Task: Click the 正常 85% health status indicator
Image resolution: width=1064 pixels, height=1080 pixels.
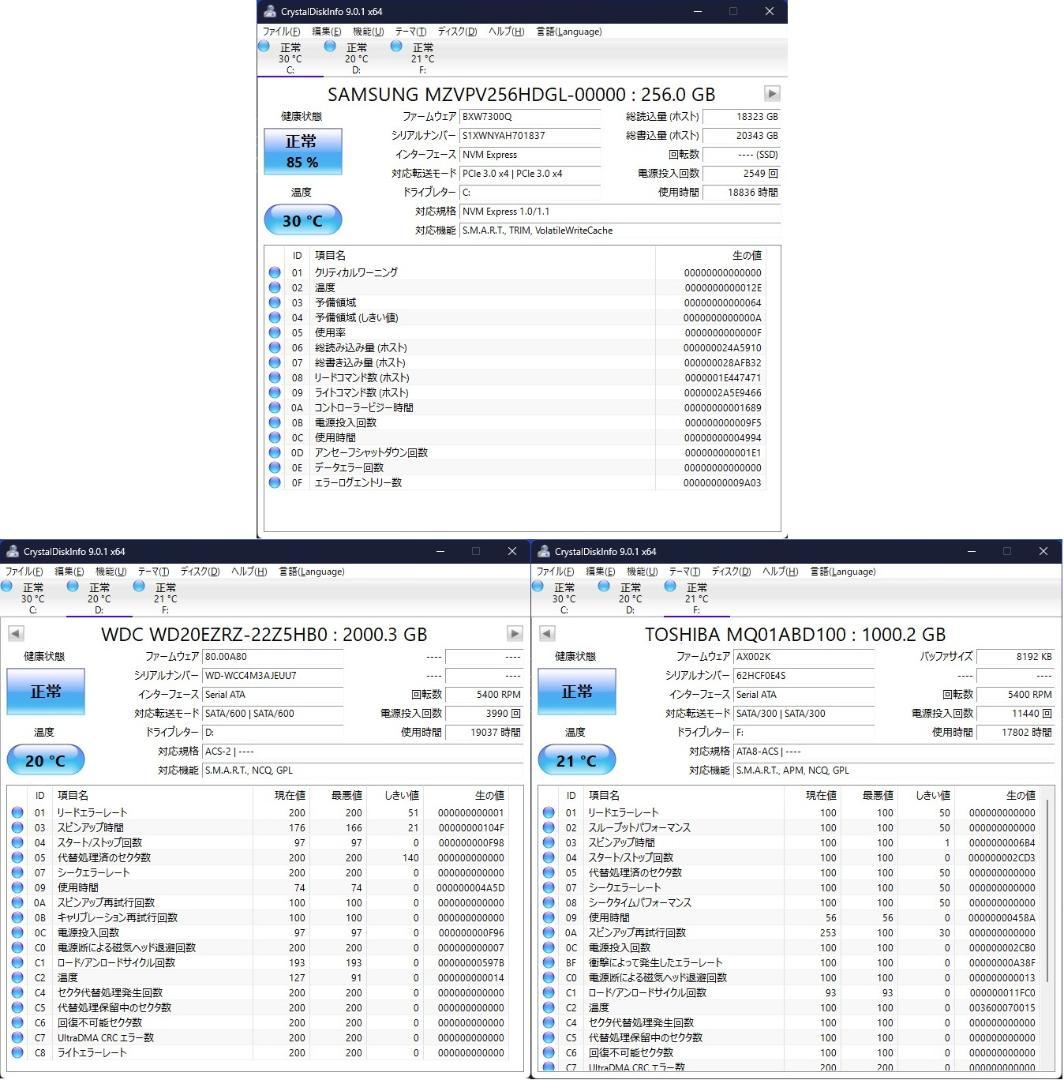Action: pos(302,150)
